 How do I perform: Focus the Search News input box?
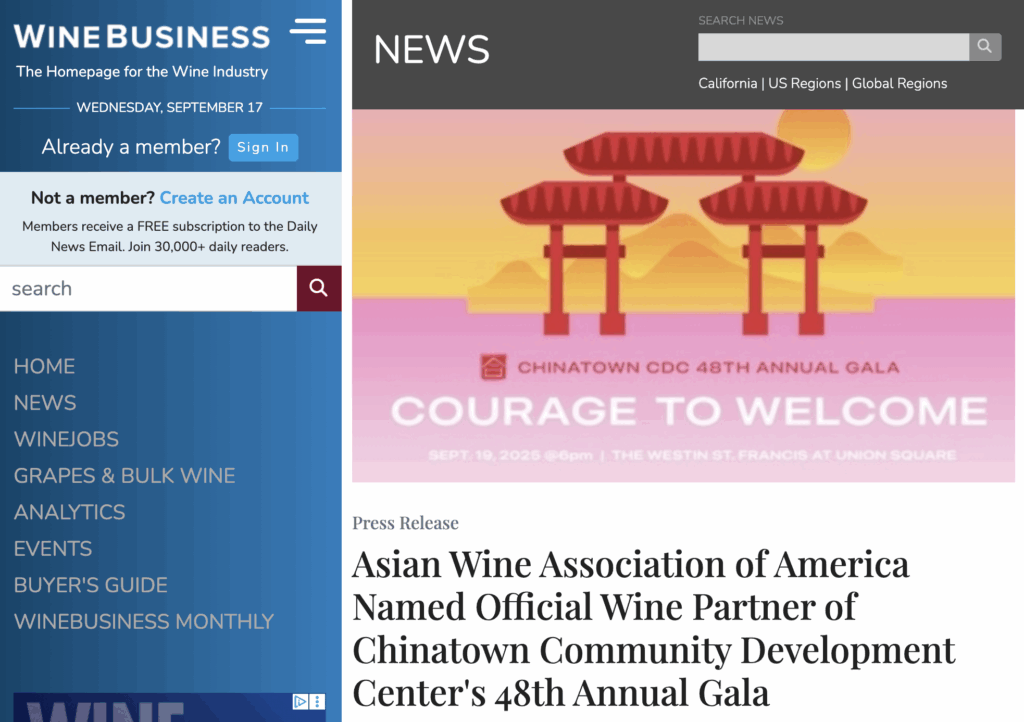click(833, 46)
